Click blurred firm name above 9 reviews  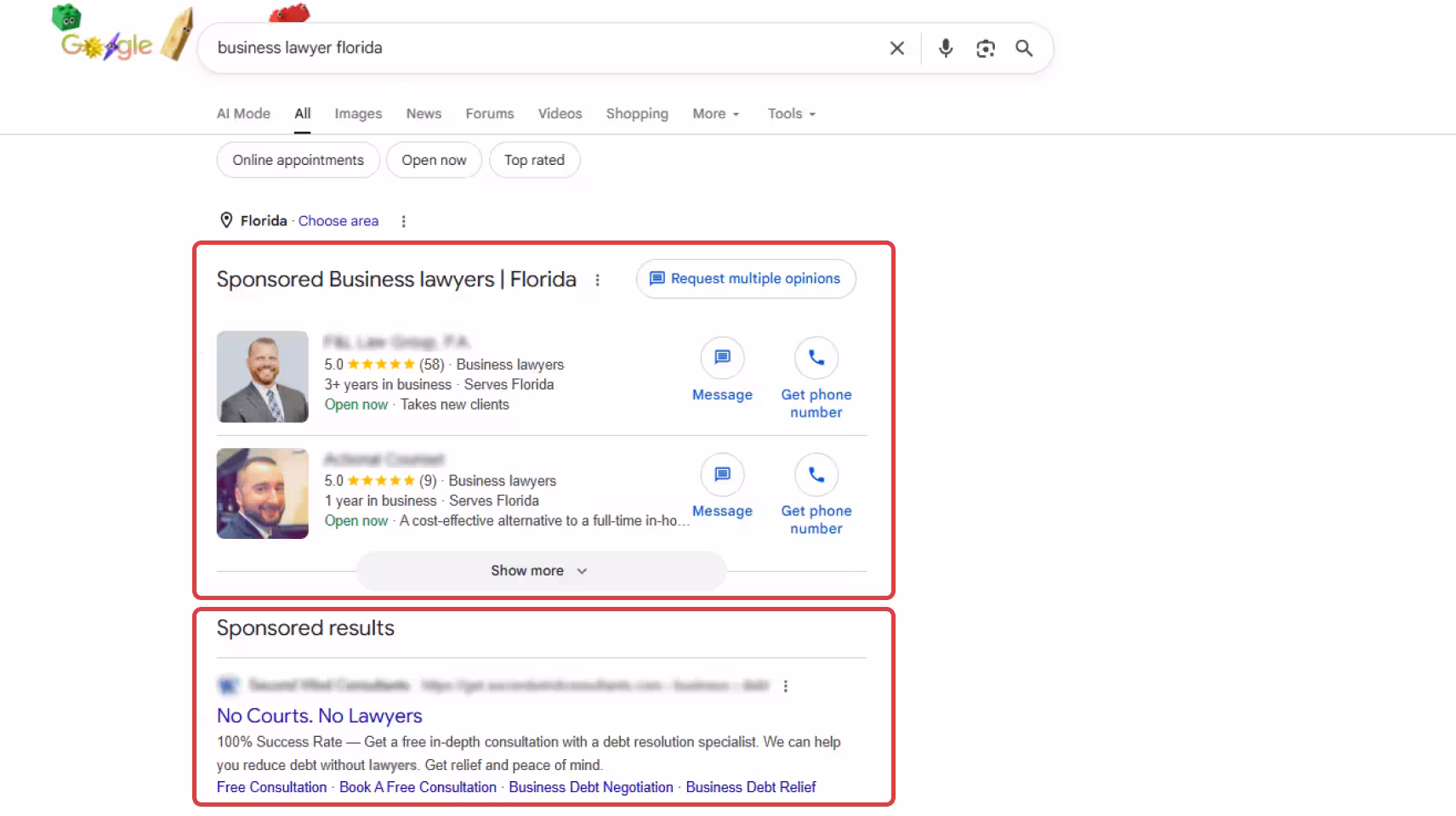pyautogui.click(x=384, y=459)
